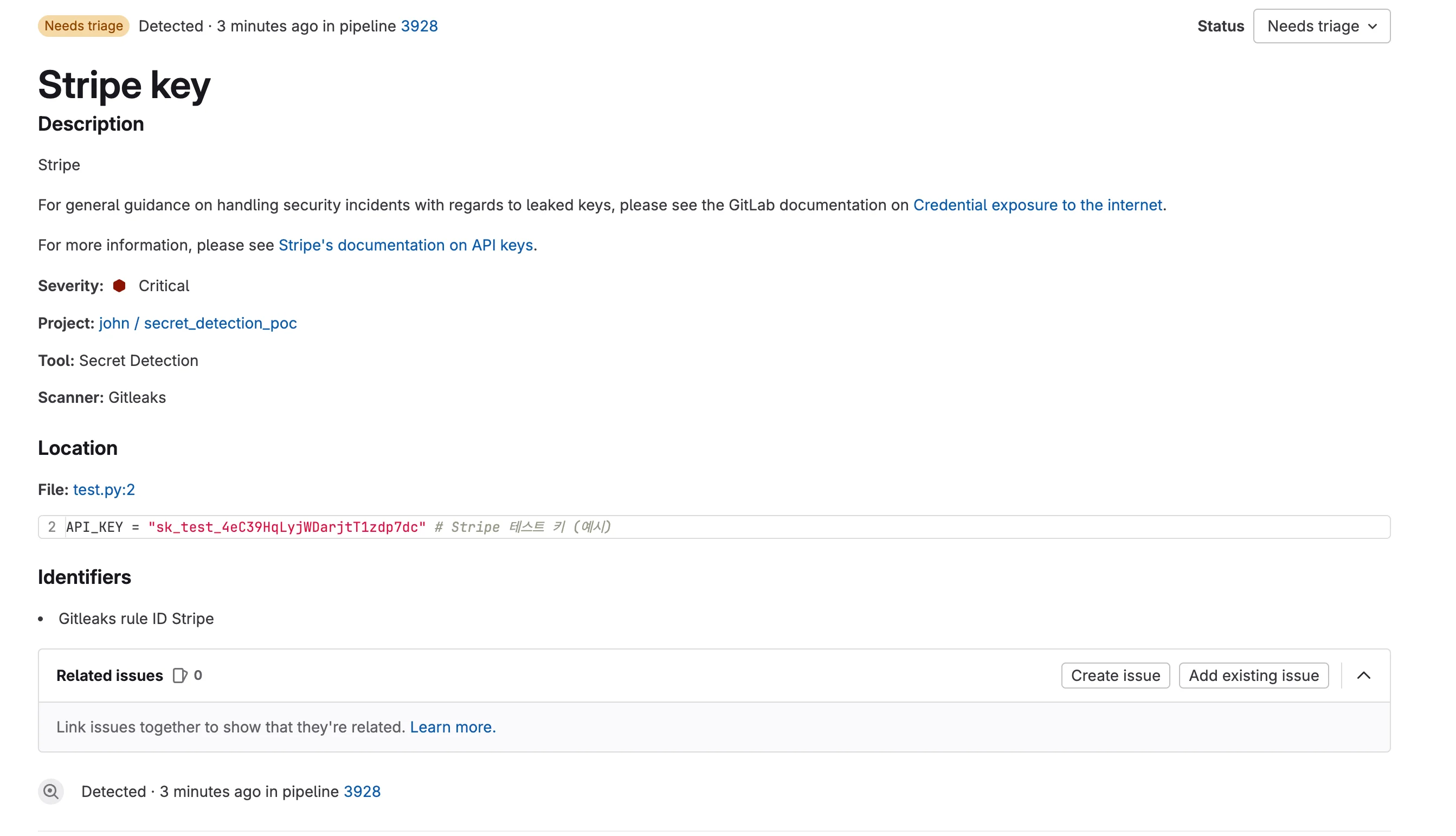Click the Stripe key title heading
The height and width of the screenshot is (836, 1456).
click(125, 85)
